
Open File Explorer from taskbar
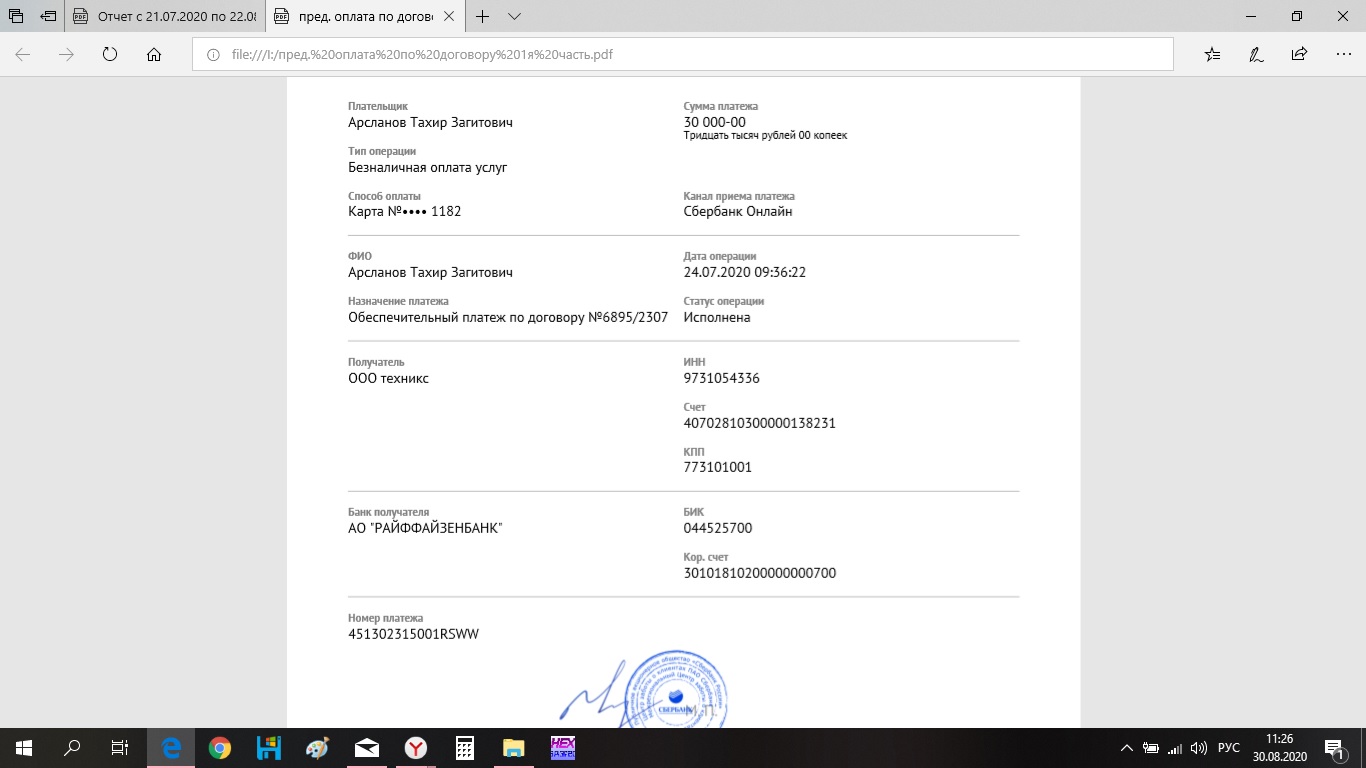click(513, 748)
